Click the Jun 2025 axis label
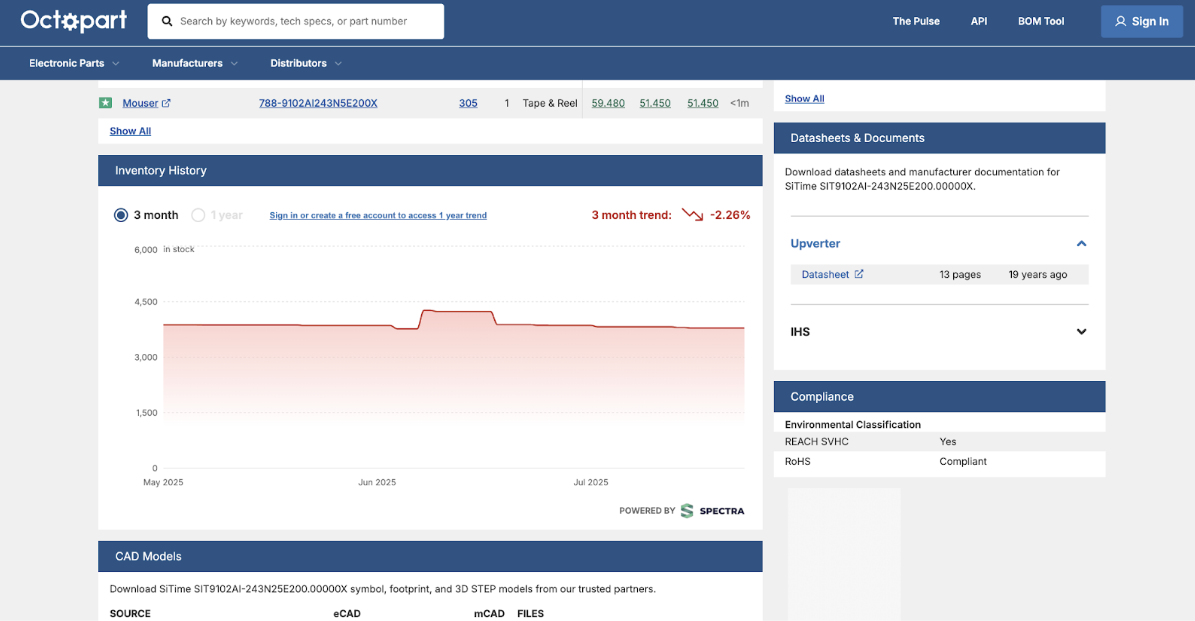1195x621 pixels. click(x=377, y=482)
